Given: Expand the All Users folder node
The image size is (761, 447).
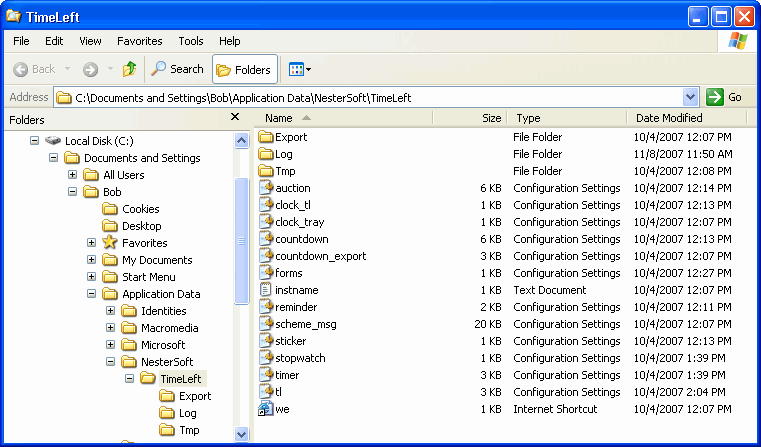Looking at the screenshot, I should coord(72,175).
